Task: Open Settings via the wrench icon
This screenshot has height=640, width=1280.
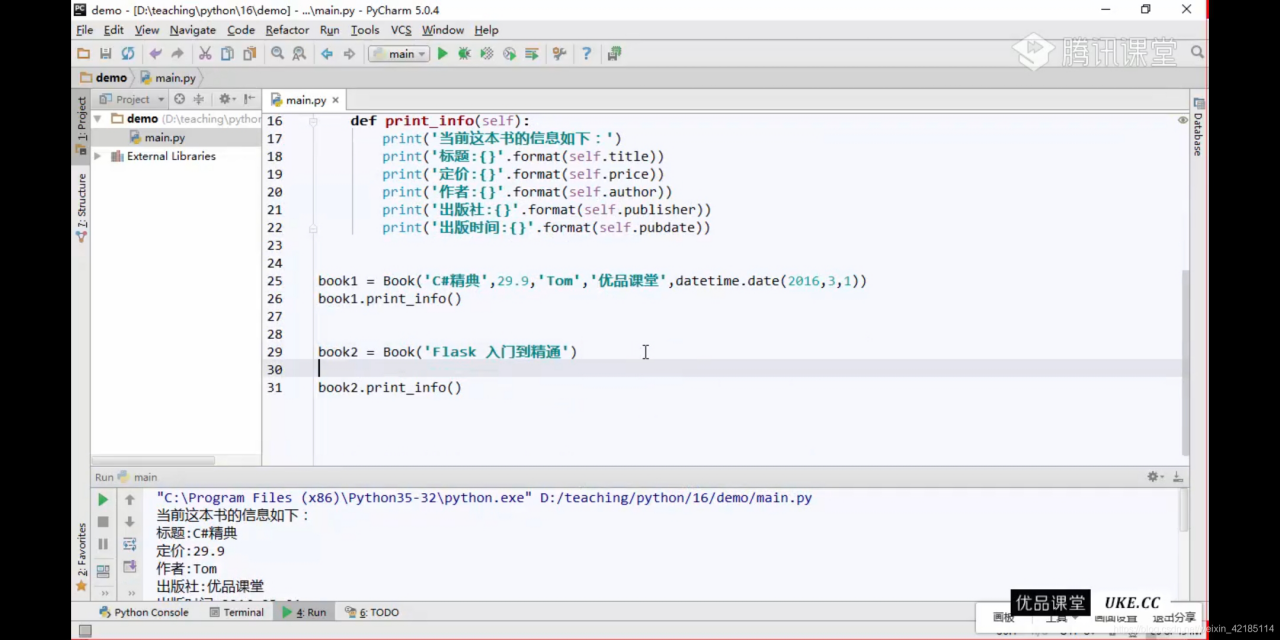Action: point(559,54)
